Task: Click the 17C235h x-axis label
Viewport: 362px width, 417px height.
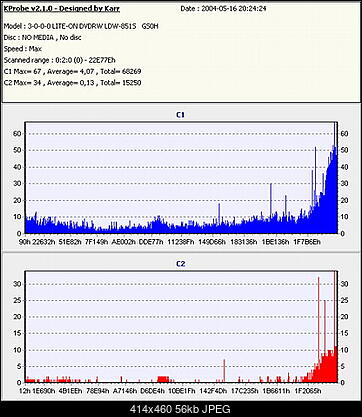Action: coord(245,391)
